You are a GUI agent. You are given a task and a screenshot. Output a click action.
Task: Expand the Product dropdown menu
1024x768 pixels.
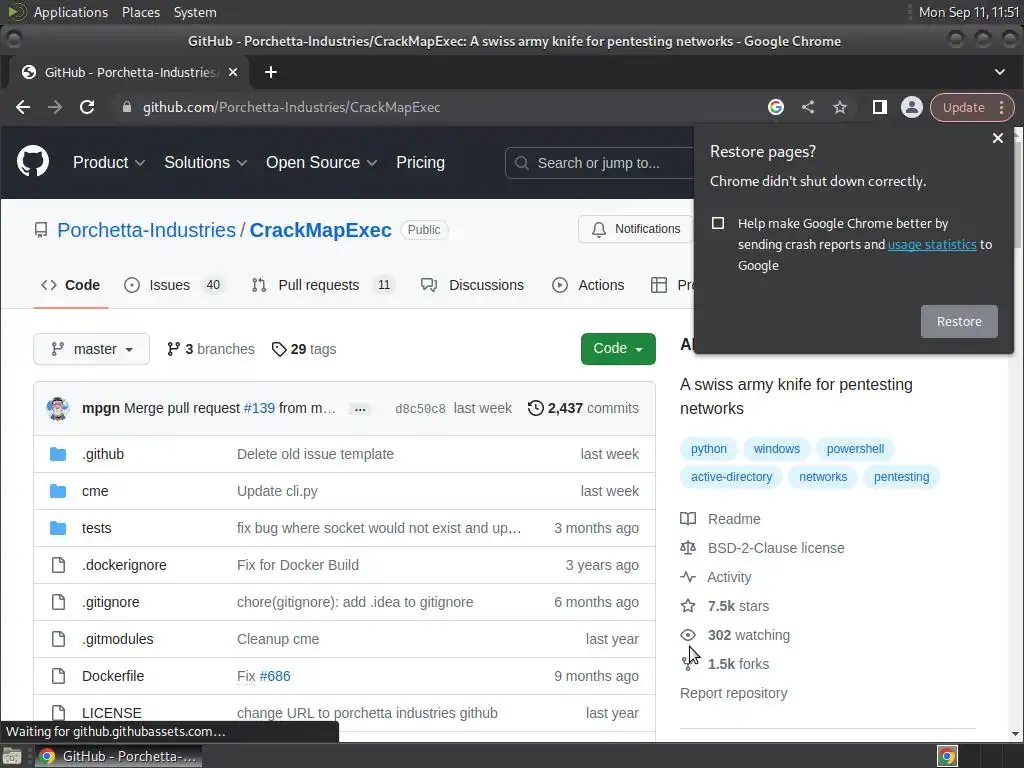tap(108, 163)
